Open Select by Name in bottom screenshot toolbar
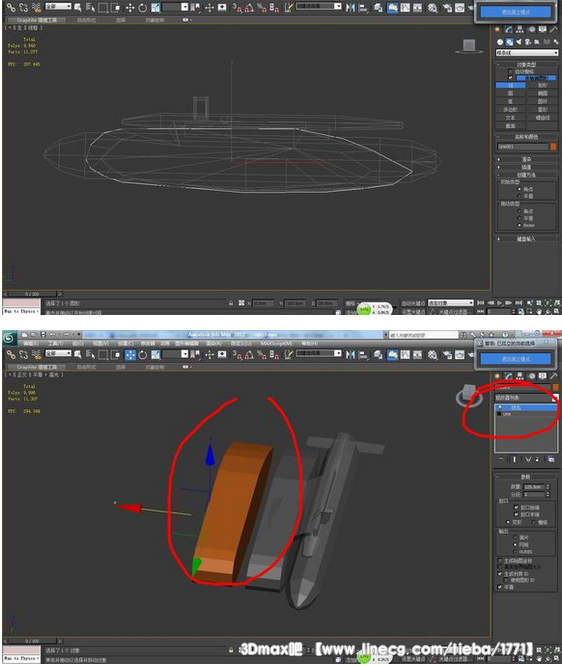562x666 pixels. 90,354
